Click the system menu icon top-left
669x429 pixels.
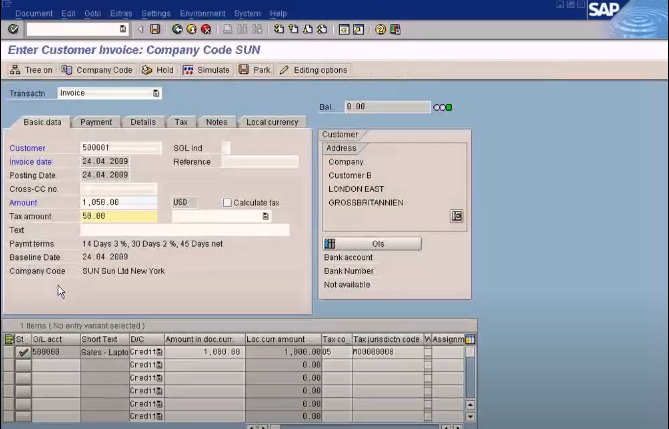[6, 4]
